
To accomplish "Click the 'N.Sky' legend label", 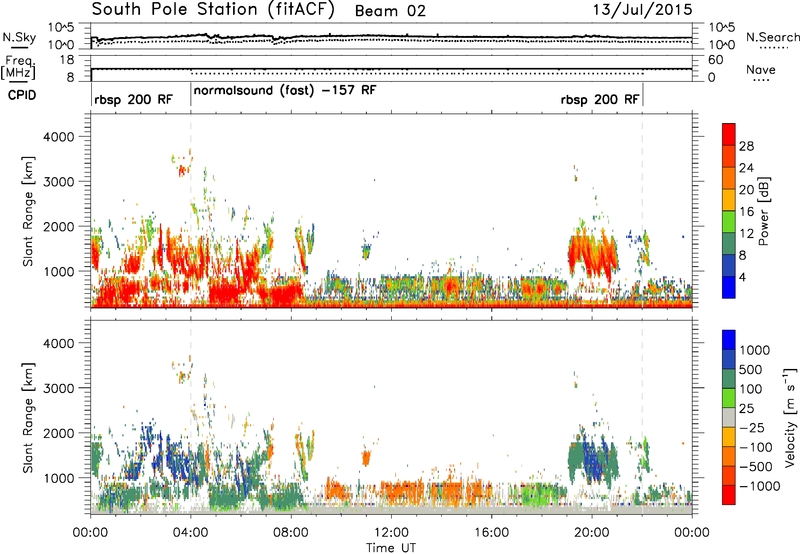I will 19,37.
